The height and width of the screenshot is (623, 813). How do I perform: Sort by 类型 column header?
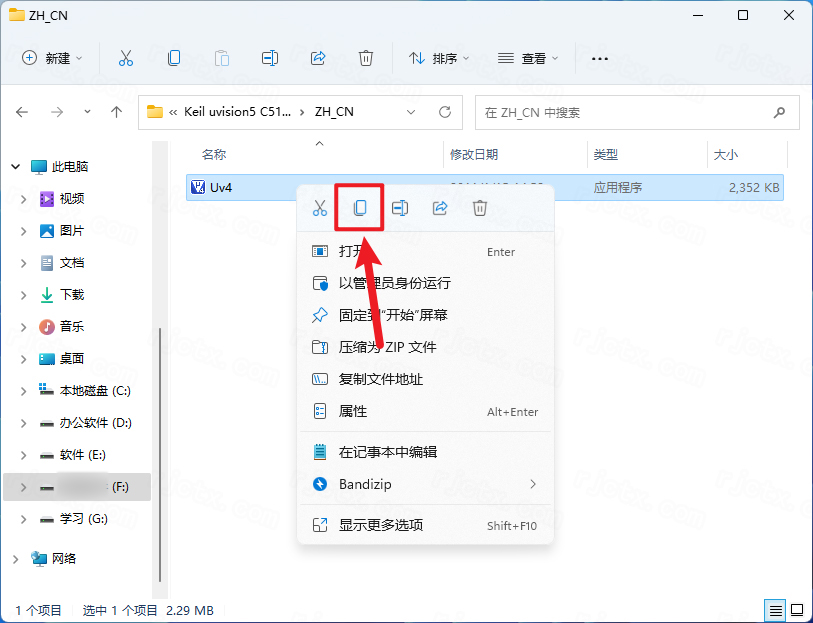(x=606, y=154)
